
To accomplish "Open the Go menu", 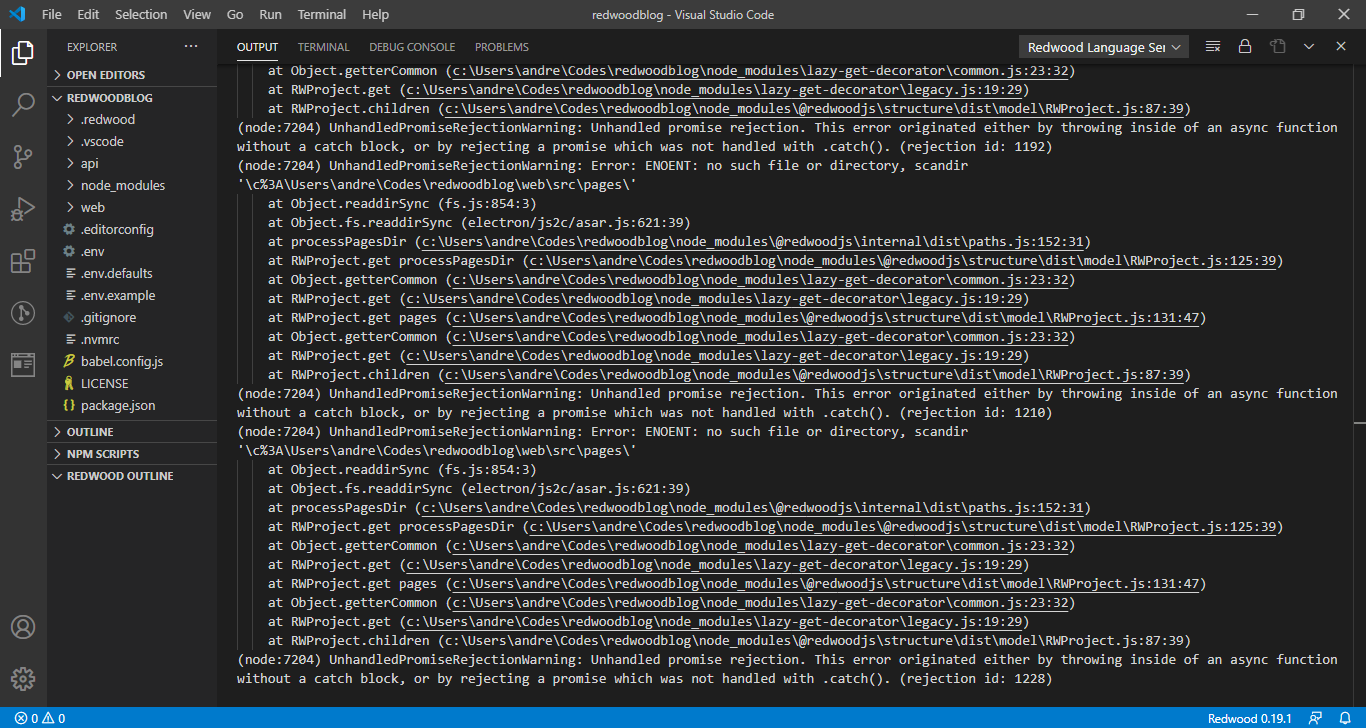I will coord(235,15).
